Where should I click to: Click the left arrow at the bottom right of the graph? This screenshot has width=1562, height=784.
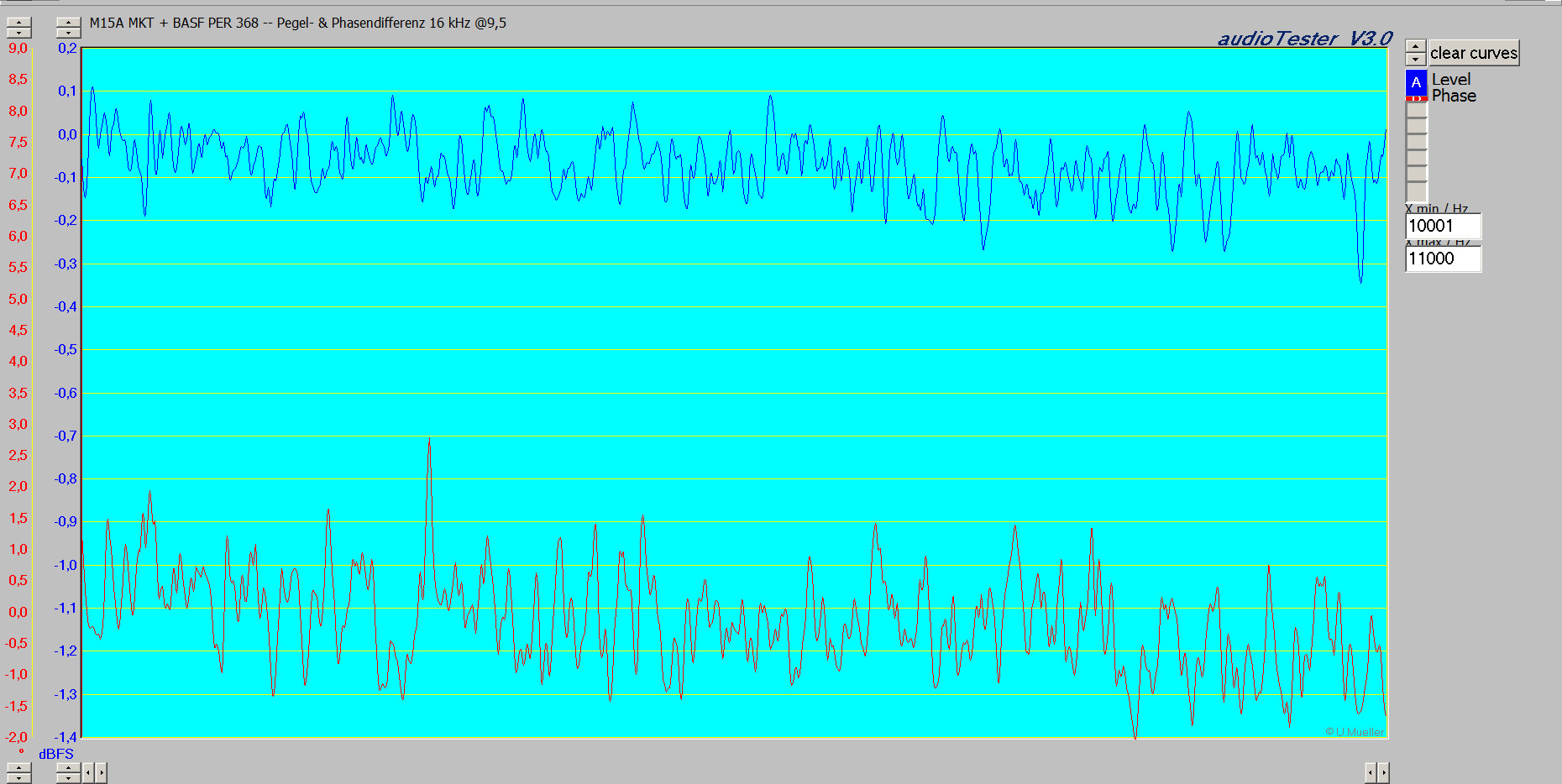[1370, 772]
